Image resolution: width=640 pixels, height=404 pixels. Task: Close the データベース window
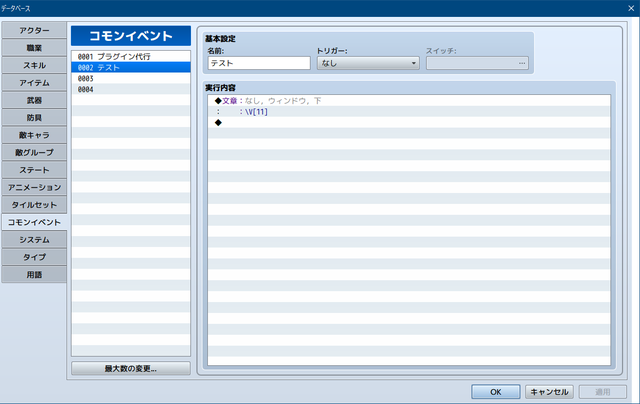click(x=631, y=8)
